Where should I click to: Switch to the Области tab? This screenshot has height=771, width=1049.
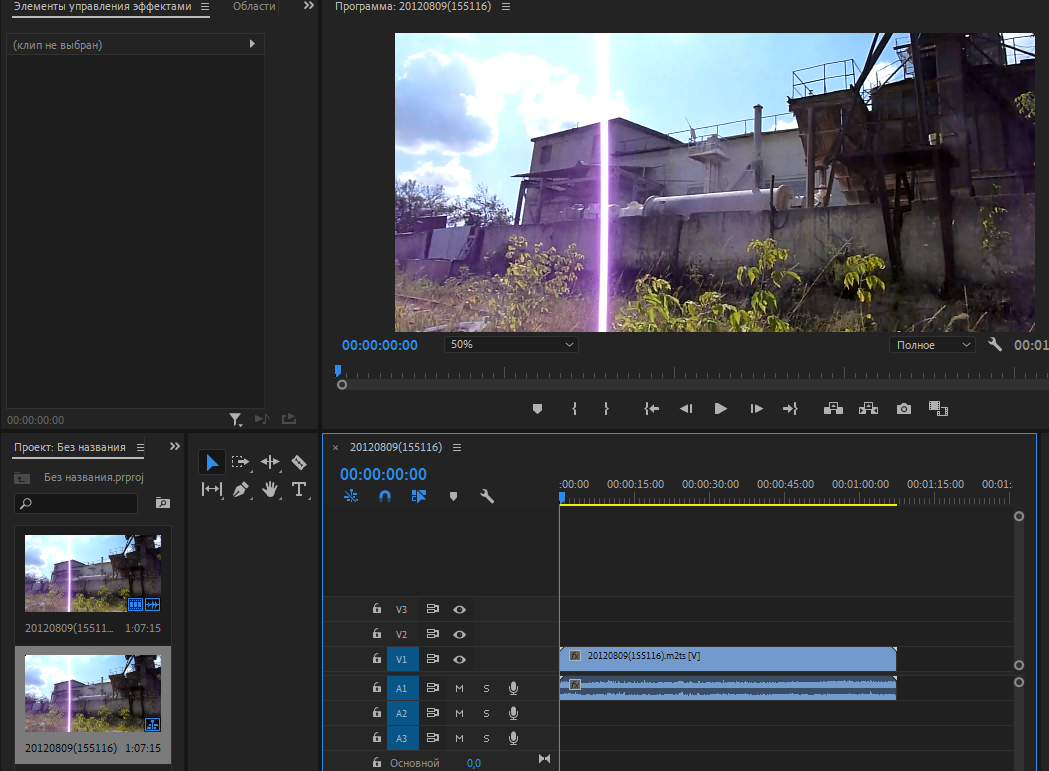[x=254, y=7]
